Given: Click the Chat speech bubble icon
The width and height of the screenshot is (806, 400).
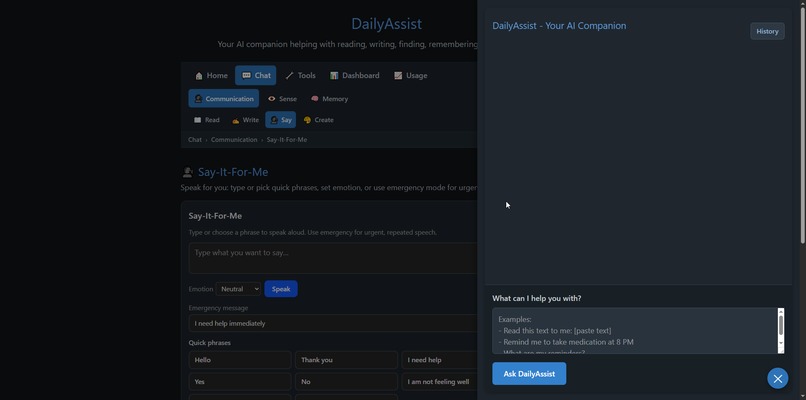Looking at the screenshot, I should point(247,76).
